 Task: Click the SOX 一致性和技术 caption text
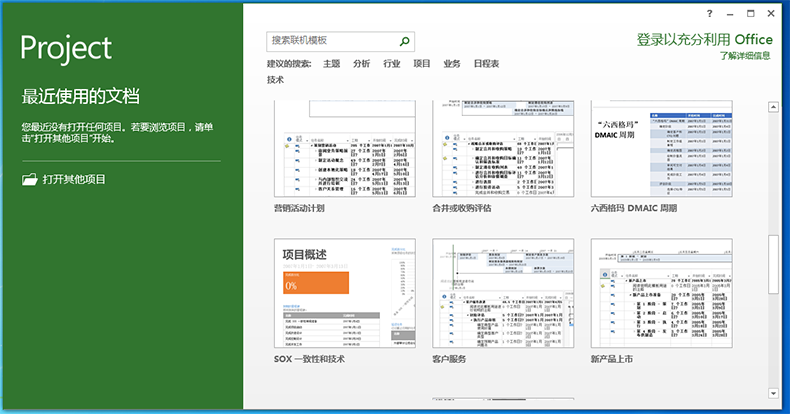(x=309, y=359)
